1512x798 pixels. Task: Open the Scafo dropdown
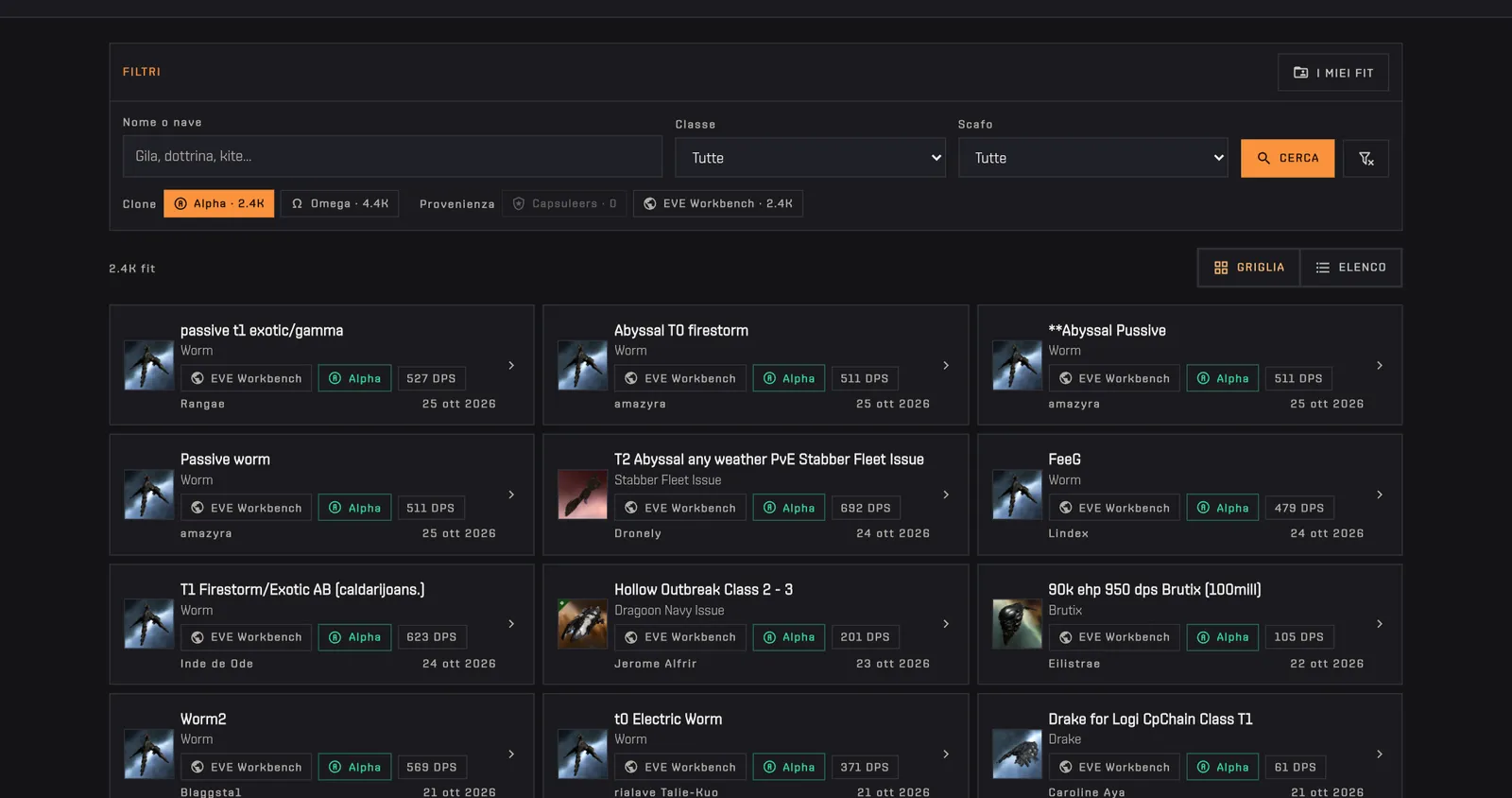tap(1093, 158)
